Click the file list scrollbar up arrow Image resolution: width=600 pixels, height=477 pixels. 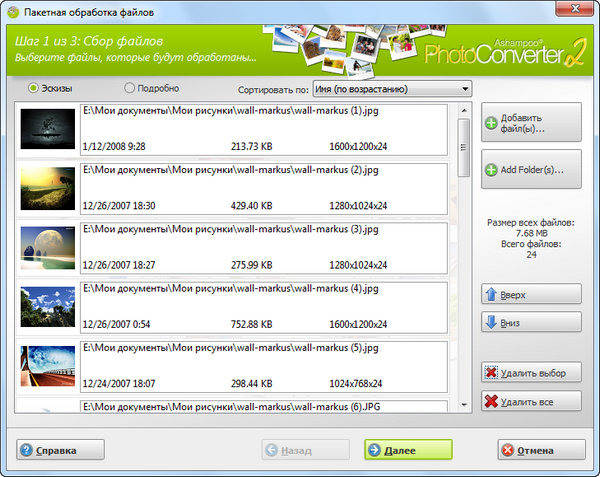point(465,112)
